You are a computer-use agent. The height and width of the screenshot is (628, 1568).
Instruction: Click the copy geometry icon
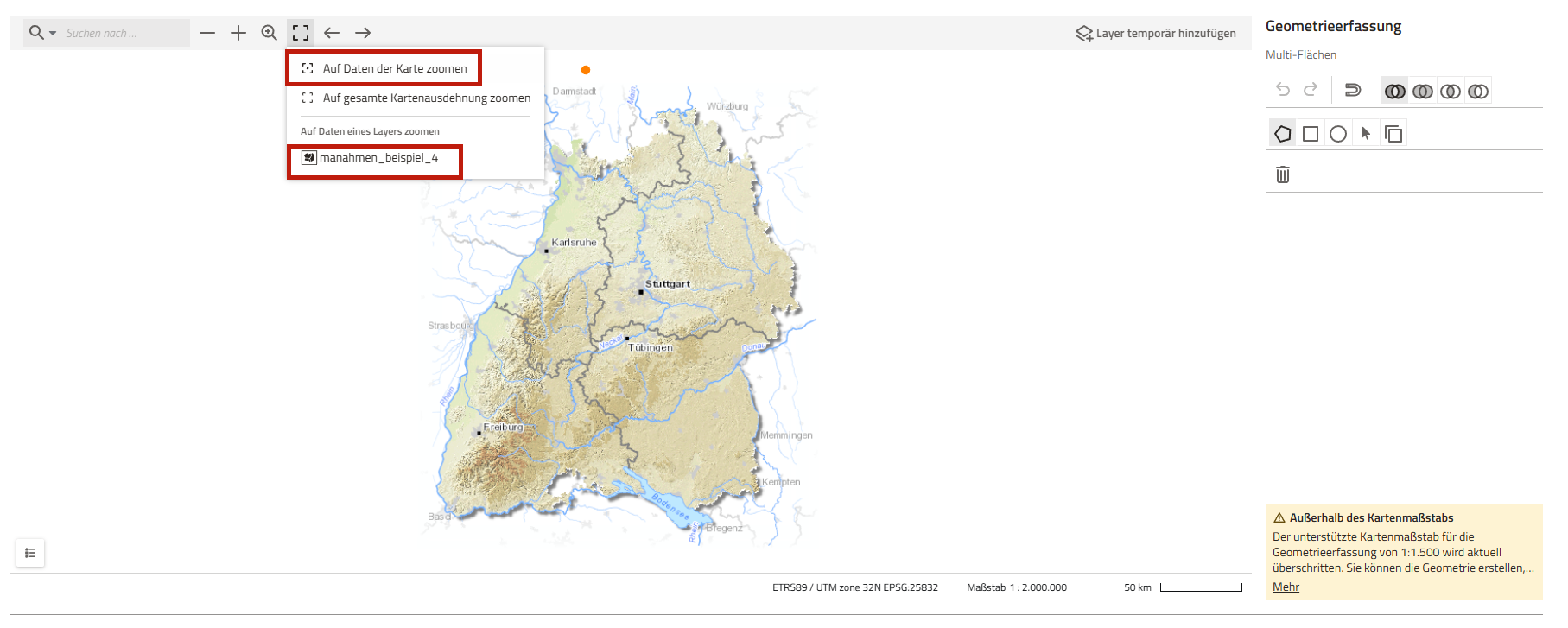(1393, 134)
